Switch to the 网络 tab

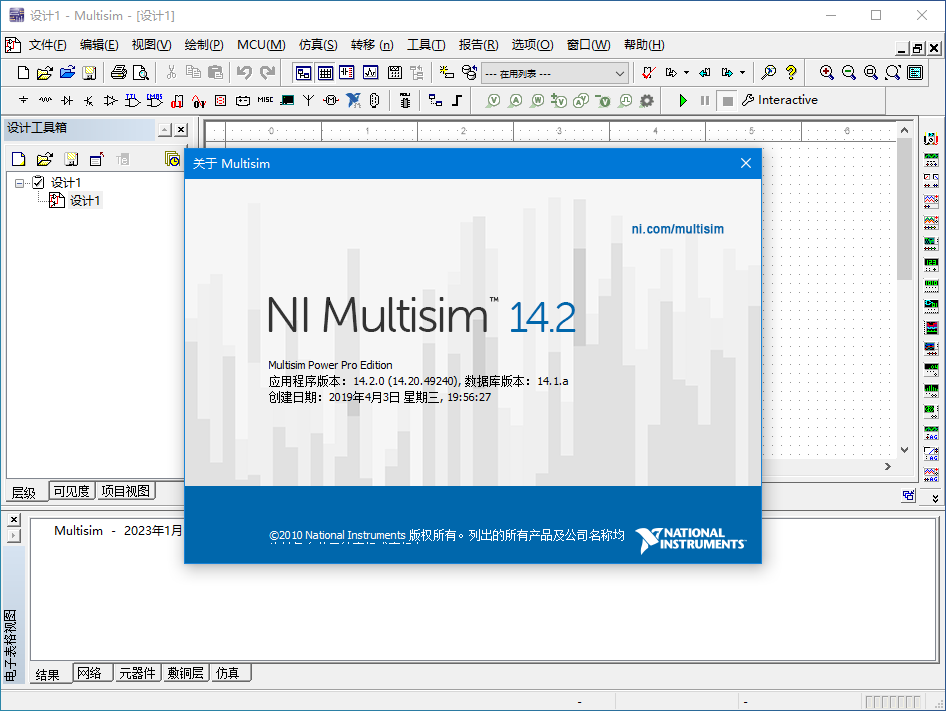click(x=90, y=673)
